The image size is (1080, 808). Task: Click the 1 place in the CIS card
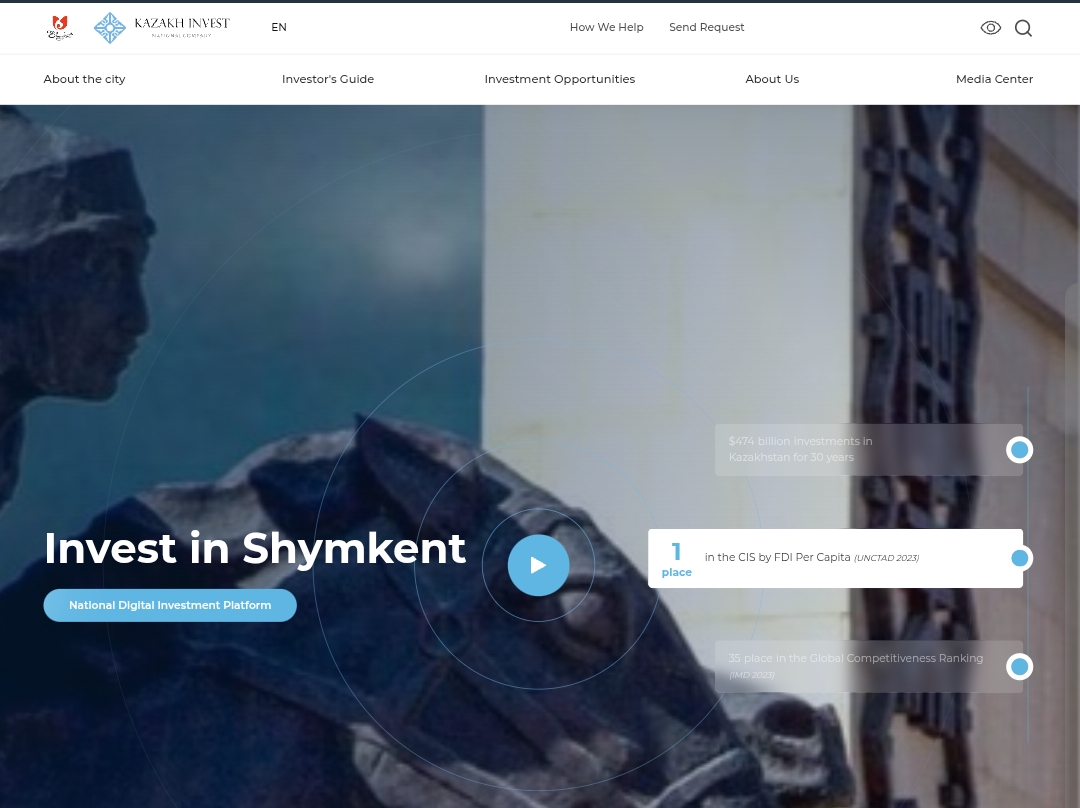(835, 559)
